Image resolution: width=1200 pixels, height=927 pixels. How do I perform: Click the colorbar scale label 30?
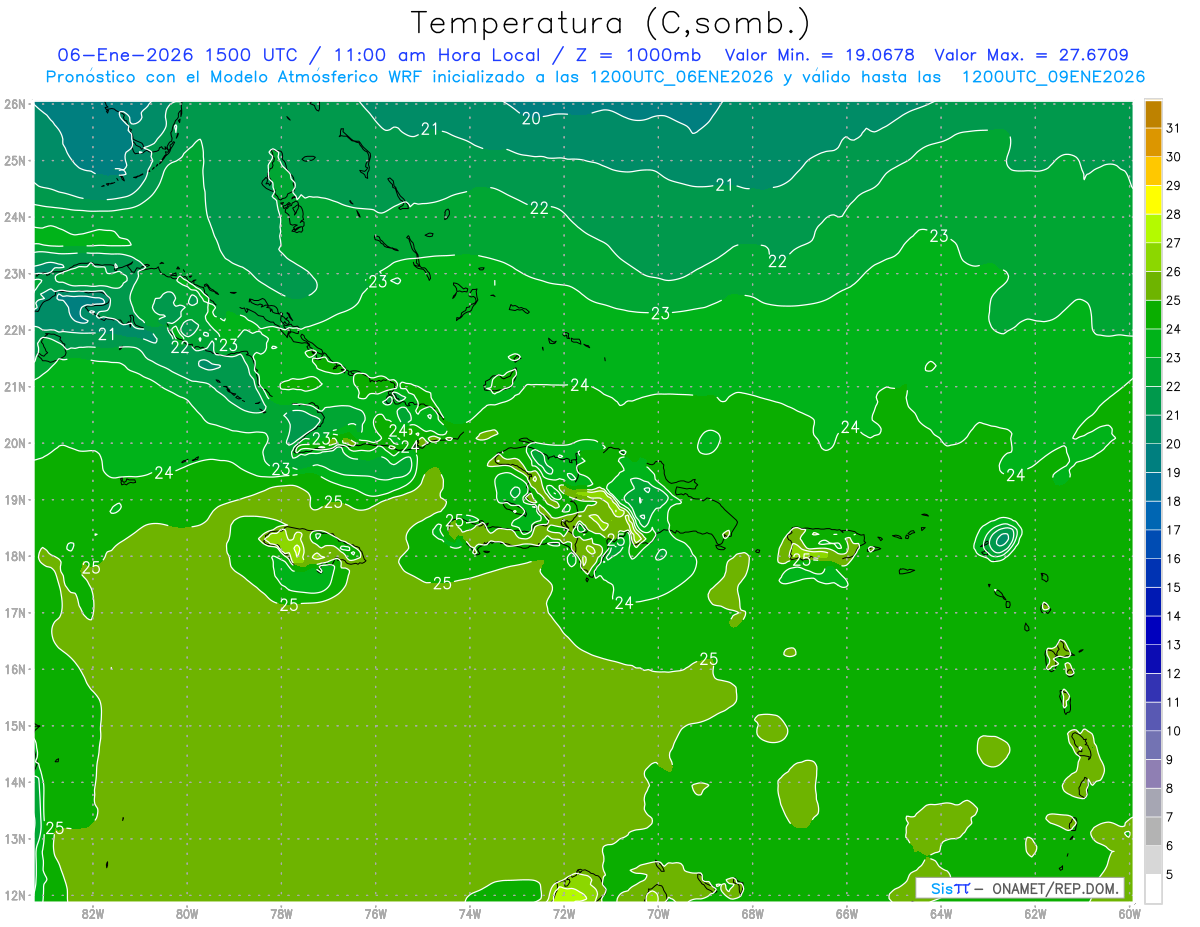(1174, 157)
